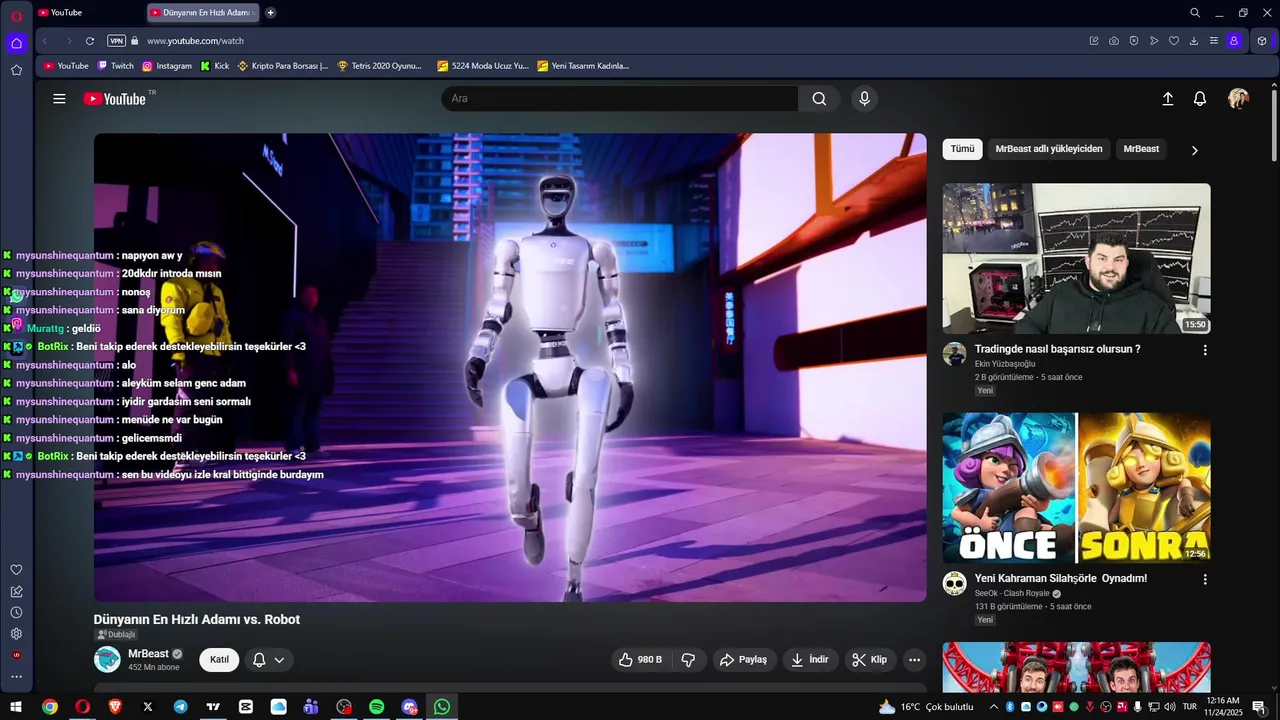The width and height of the screenshot is (1280, 720).
Task: Open the Kripto Para Borsası bookmark
Action: [283, 66]
